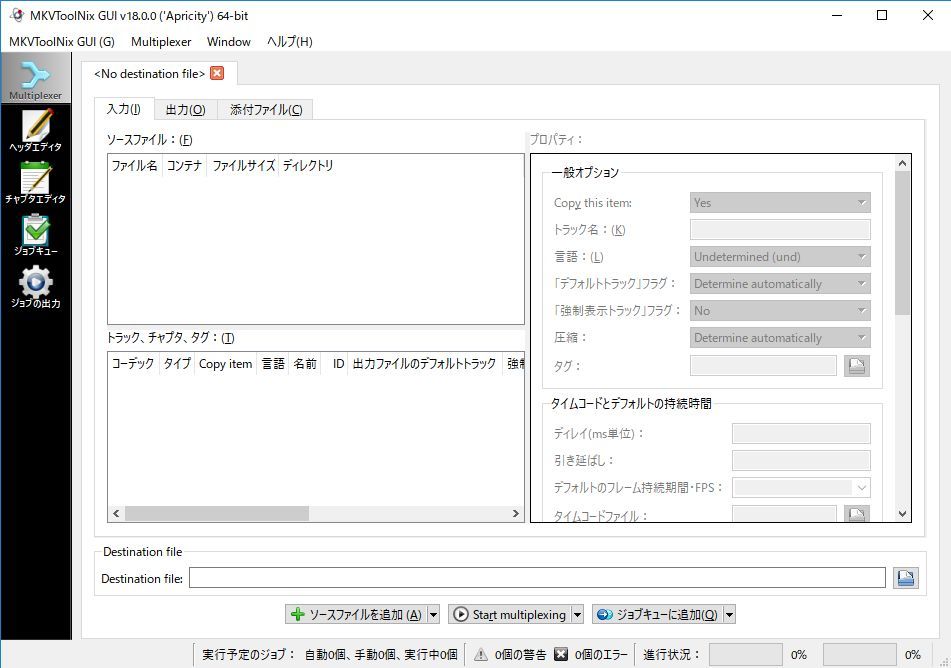951x668 pixels.
Task: Click the タイプ column header
Action: click(176, 363)
